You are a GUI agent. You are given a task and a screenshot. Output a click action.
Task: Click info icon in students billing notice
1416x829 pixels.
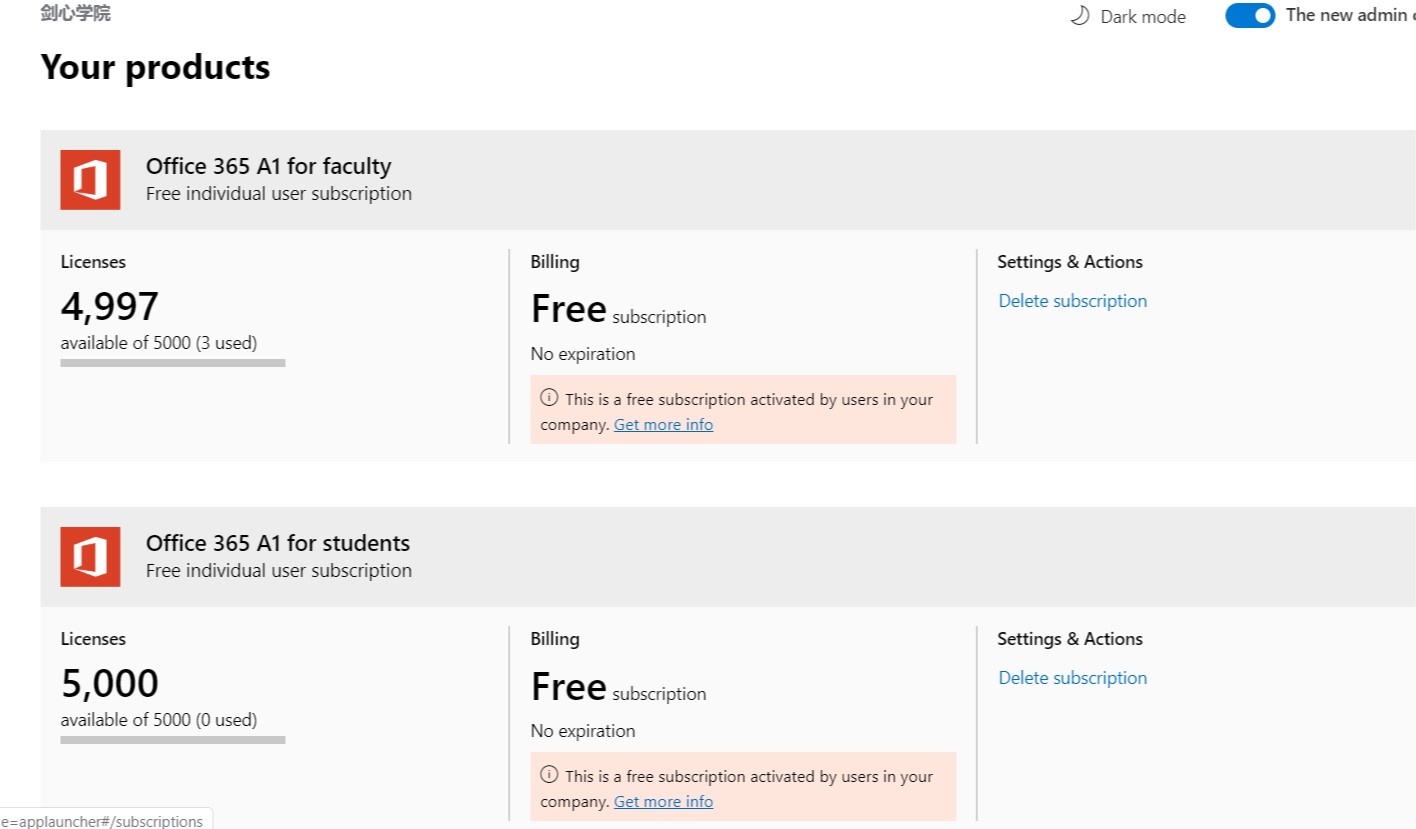point(549,775)
